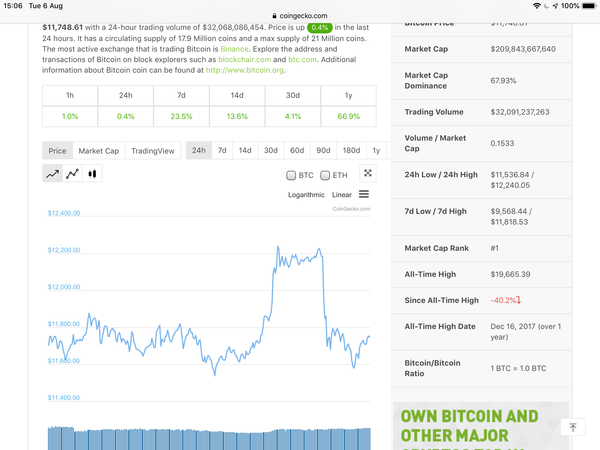The image size is (600, 450).
Task: Click the Volume / Market Cap value 0.1533
Action: pos(502,143)
